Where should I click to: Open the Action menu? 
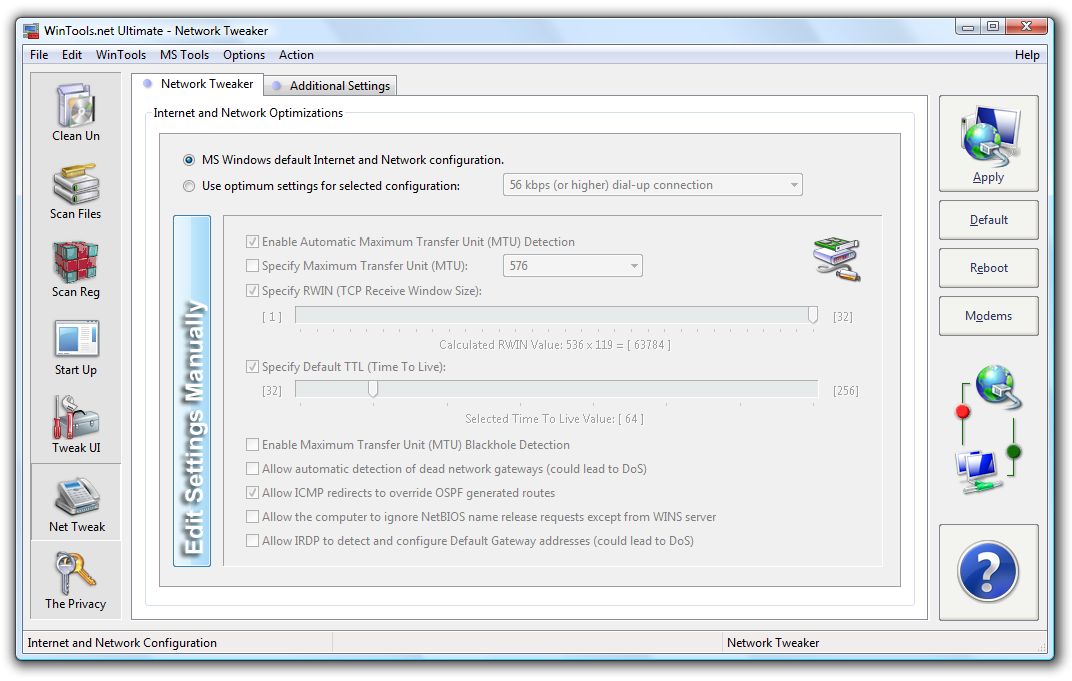(296, 55)
